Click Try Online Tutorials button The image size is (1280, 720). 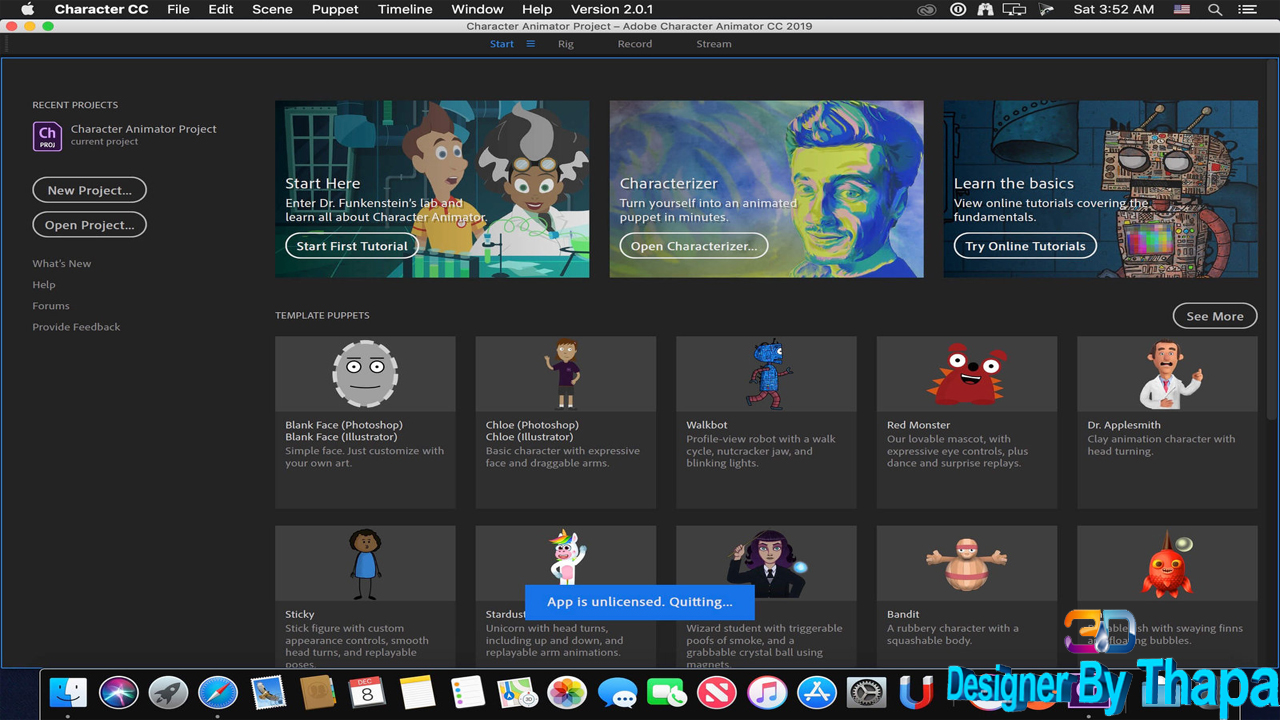(1025, 246)
